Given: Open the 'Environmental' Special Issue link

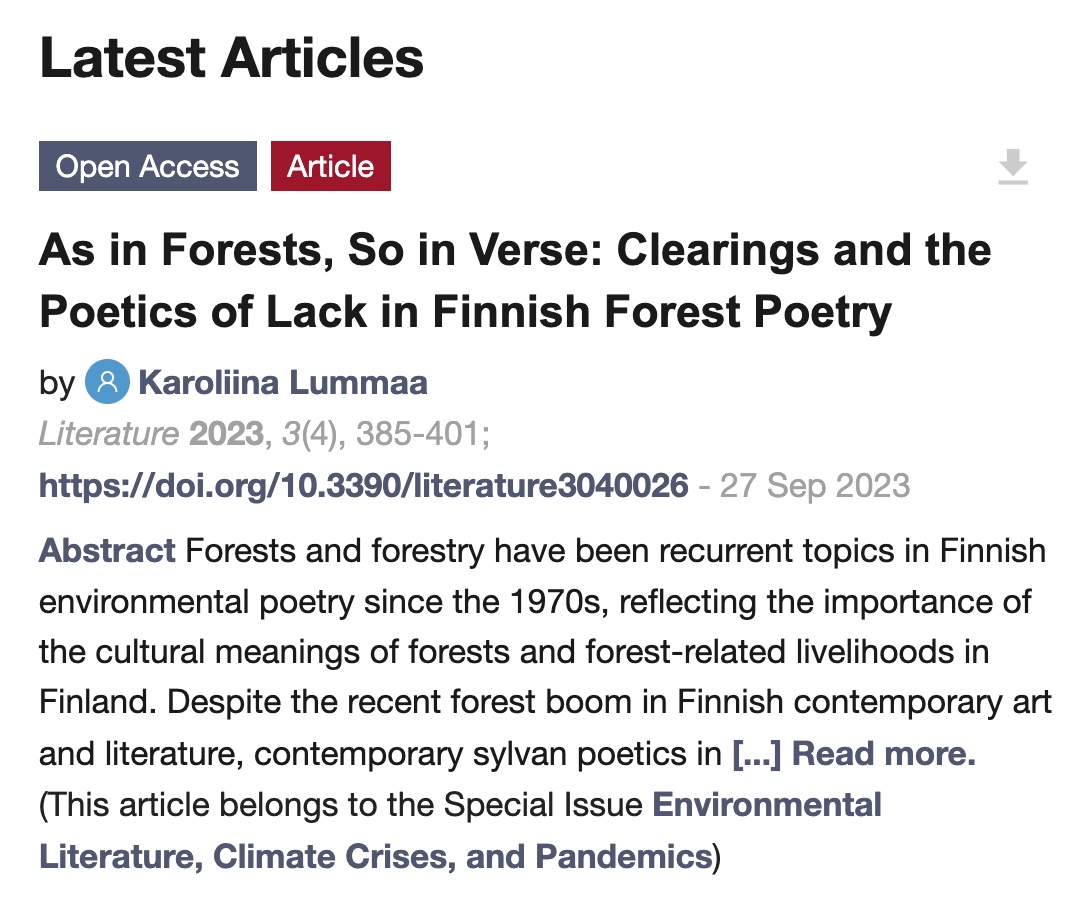Looking at the screenshot, I should 767,804.
